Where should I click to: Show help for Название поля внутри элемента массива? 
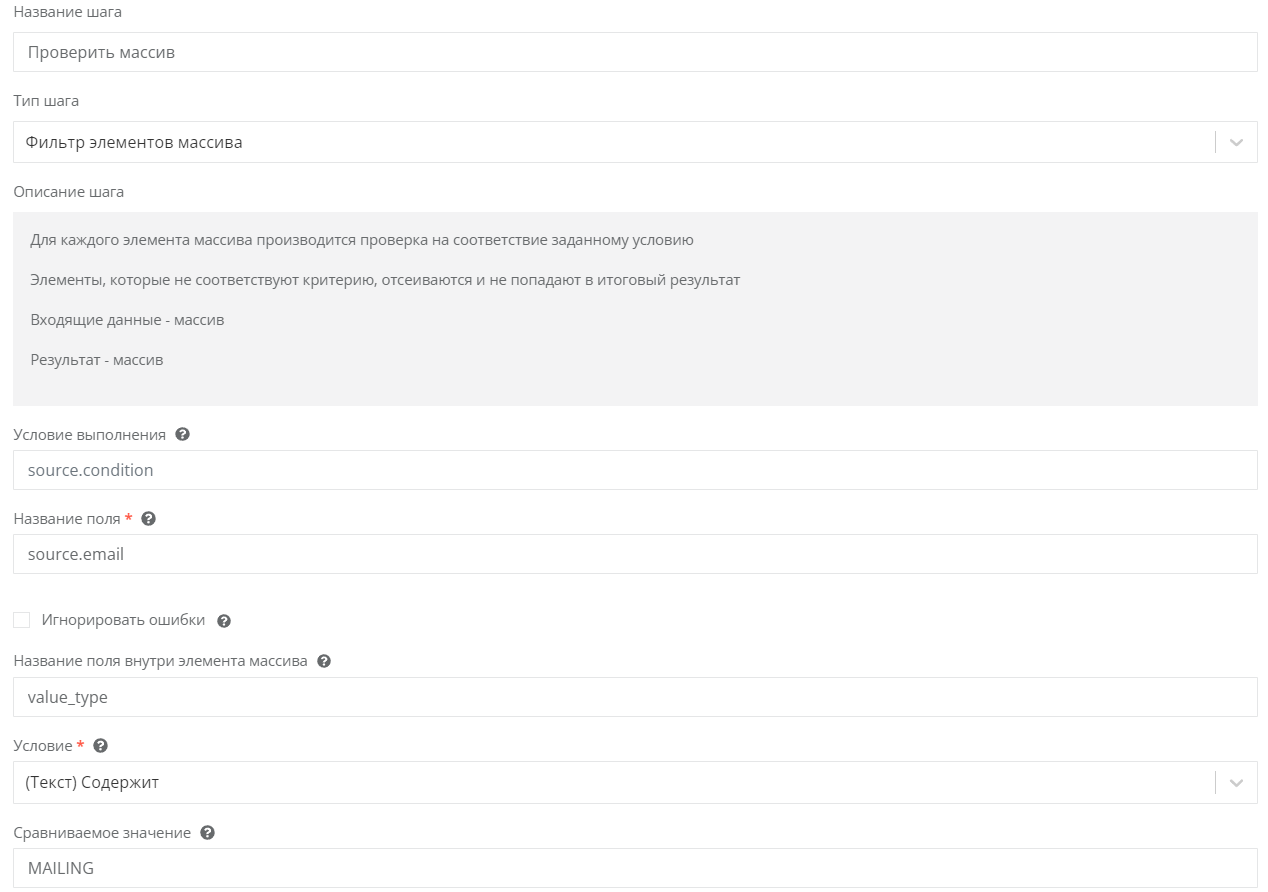(324, 662)
